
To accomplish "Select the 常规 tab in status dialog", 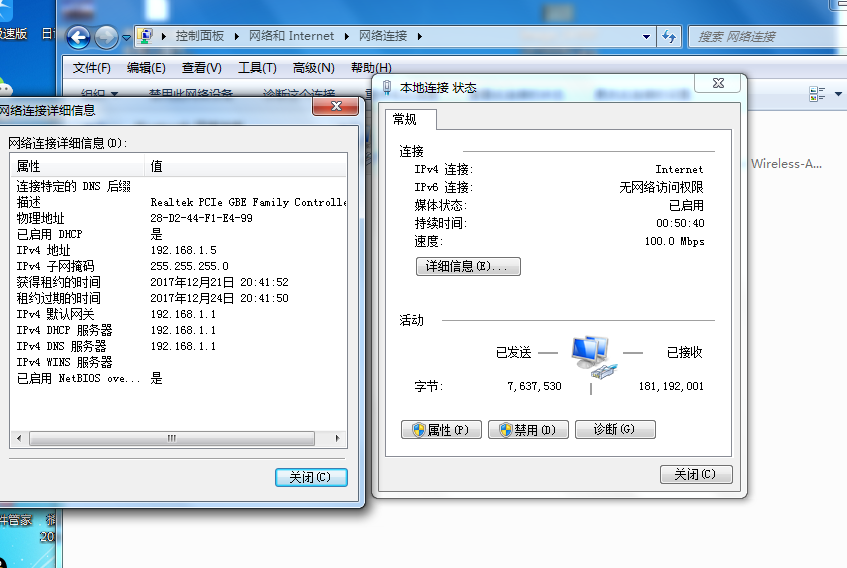I will coord(410,119).
